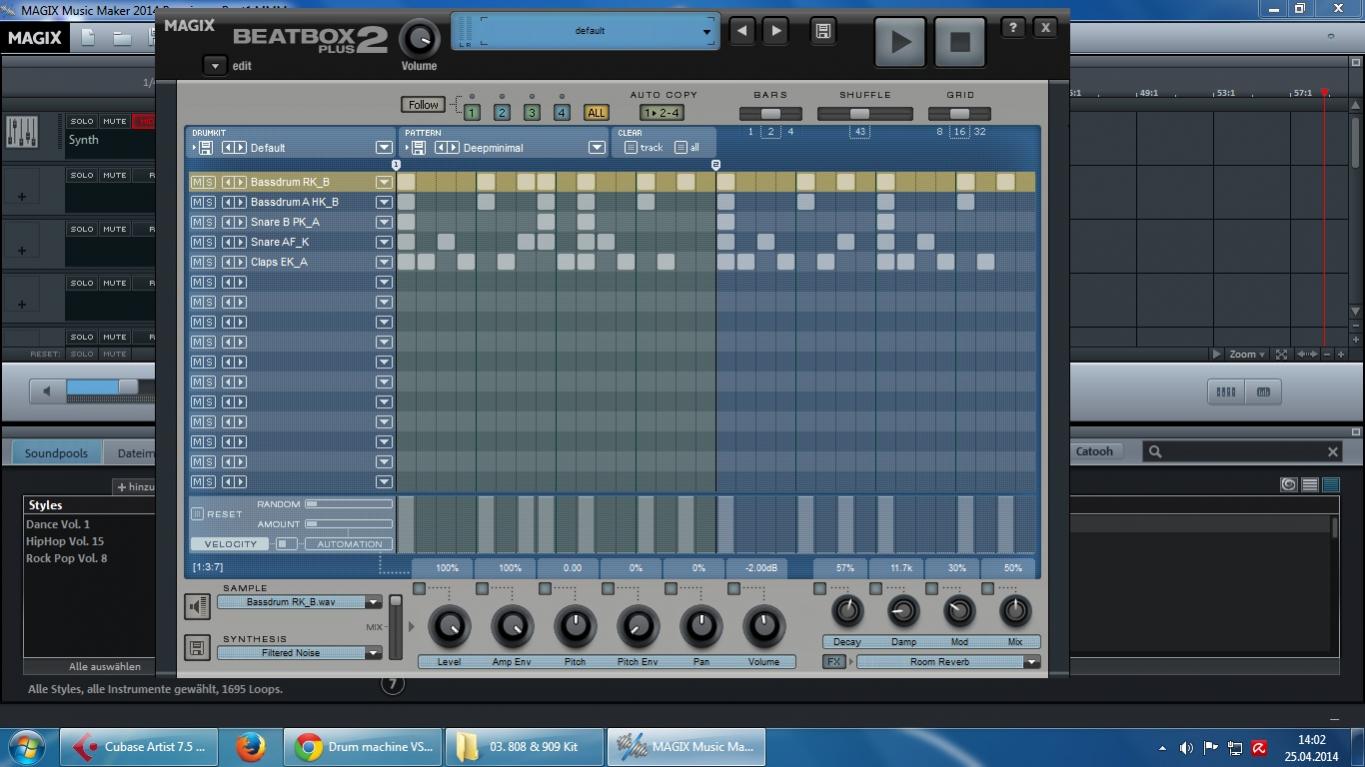Switch to the previous drumkit
This screenshot has height=767, width=1365.
click(228, 148)
